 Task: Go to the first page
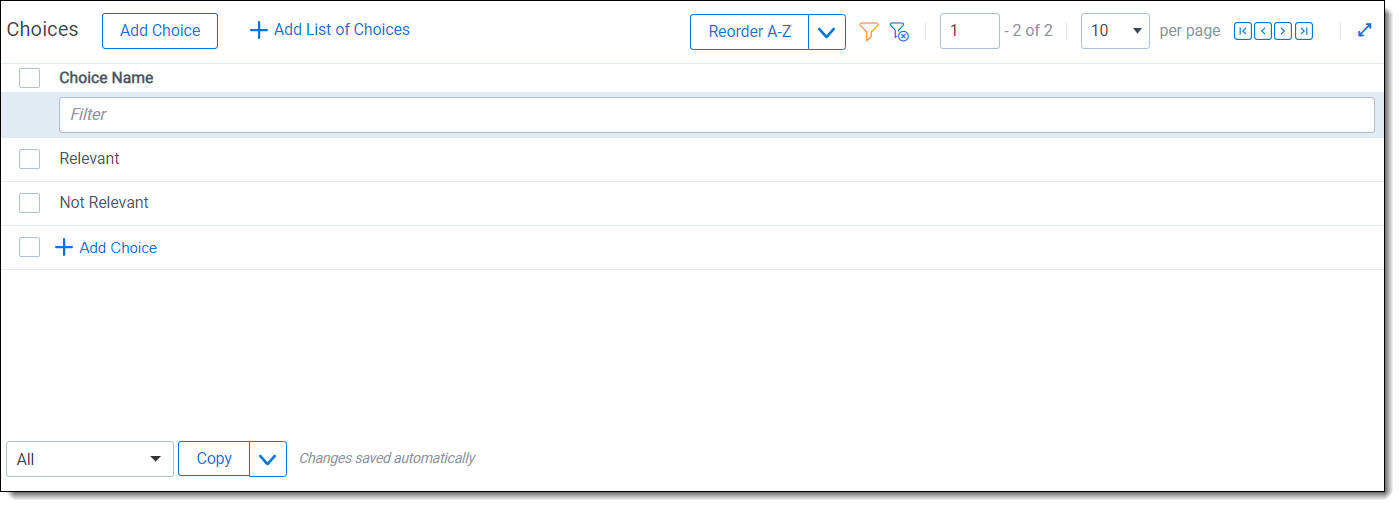[x=1243, y=31]
